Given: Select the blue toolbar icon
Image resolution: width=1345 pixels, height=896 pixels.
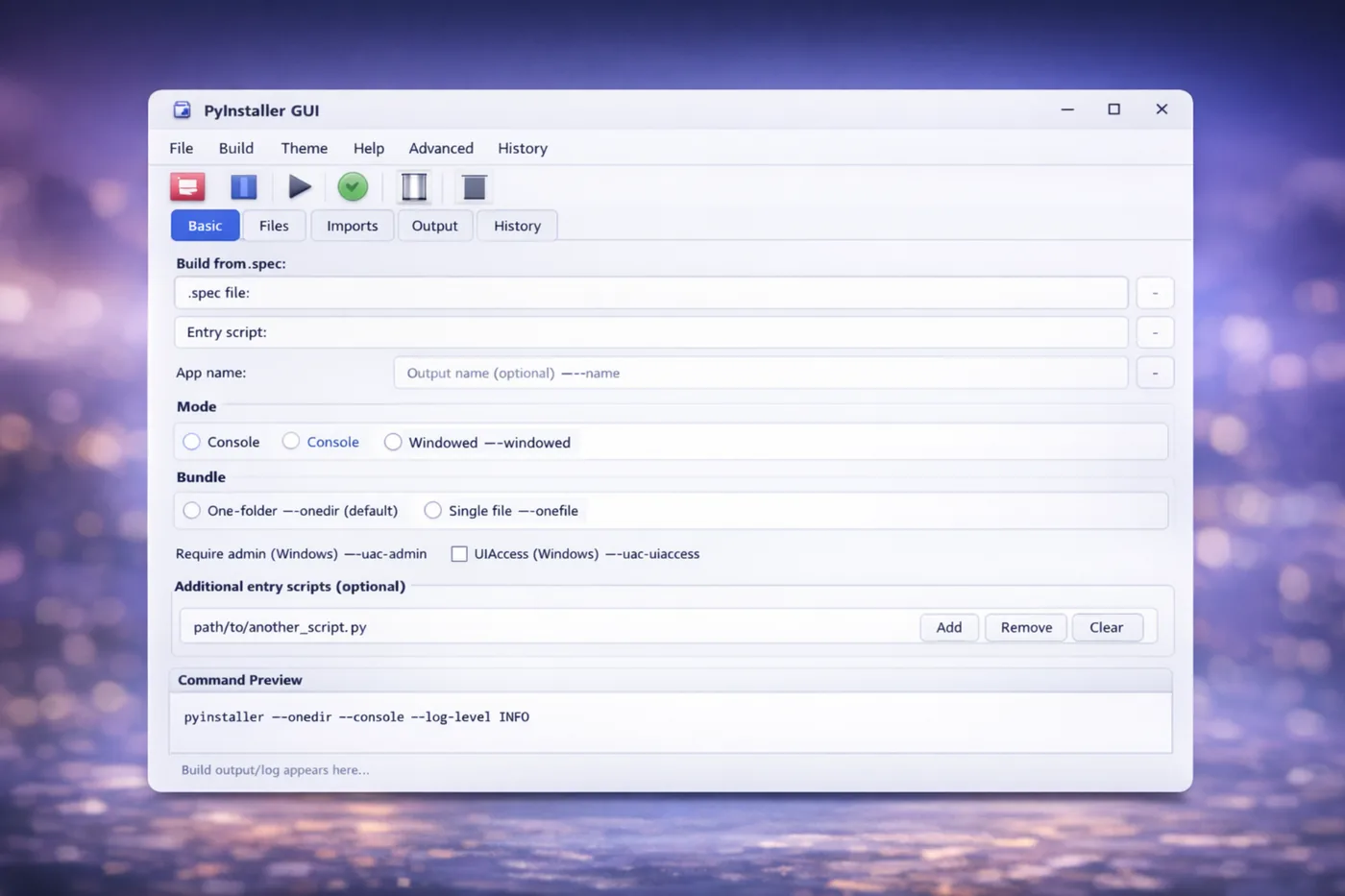Looking at the screenshot, I should 243,186.
